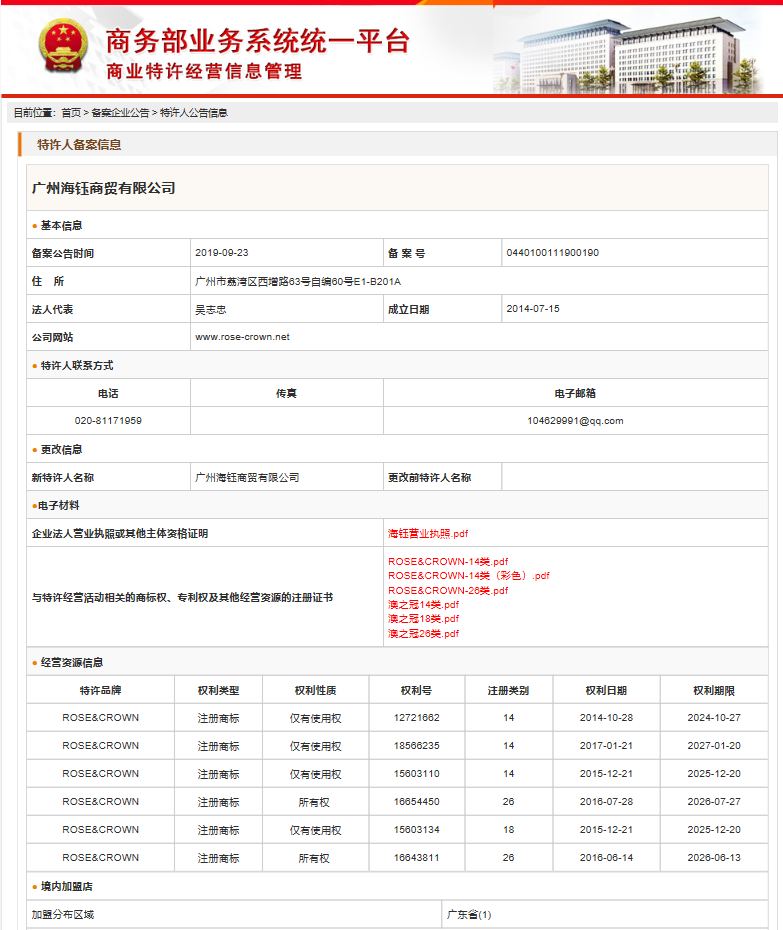The image size is (783, 930).
Task: Select company name 广州海钰商贸有限公司 heading
Action: (103, 189)
